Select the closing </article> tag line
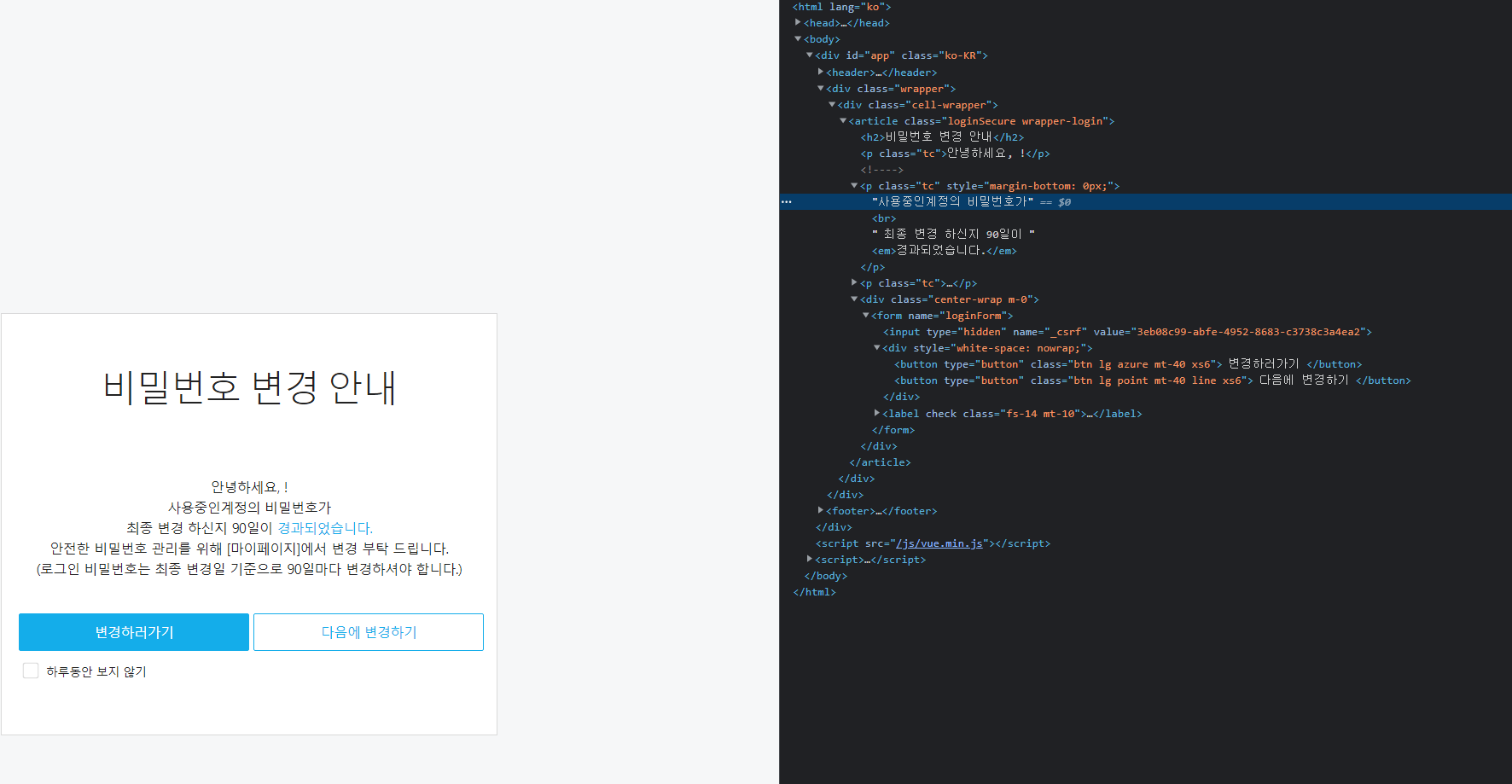Viewport: 1512px width, 784px height. 880,462
